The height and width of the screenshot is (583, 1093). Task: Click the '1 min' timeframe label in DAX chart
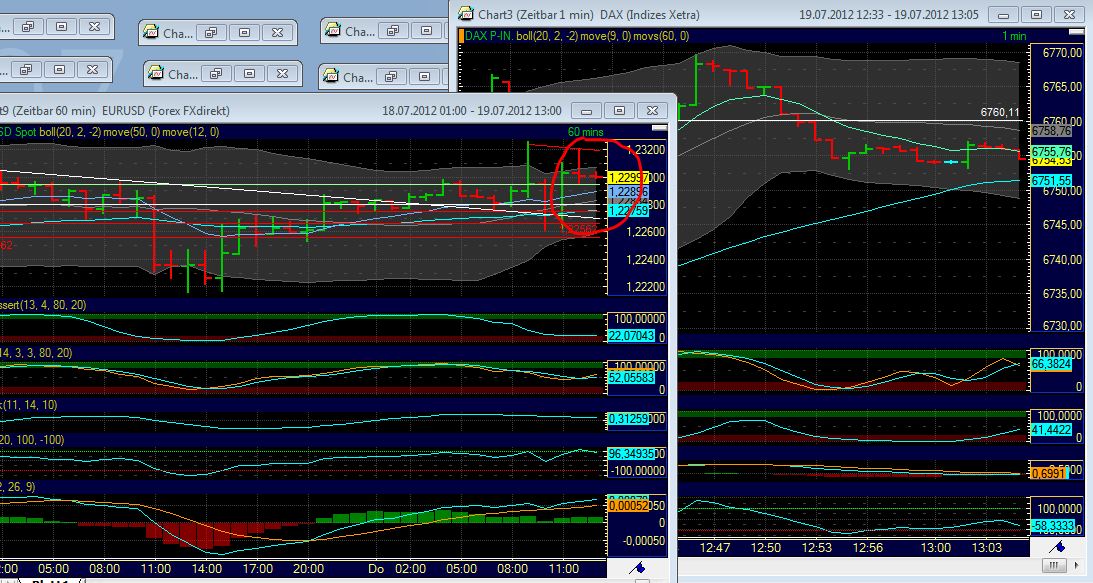click(1014, 36)
